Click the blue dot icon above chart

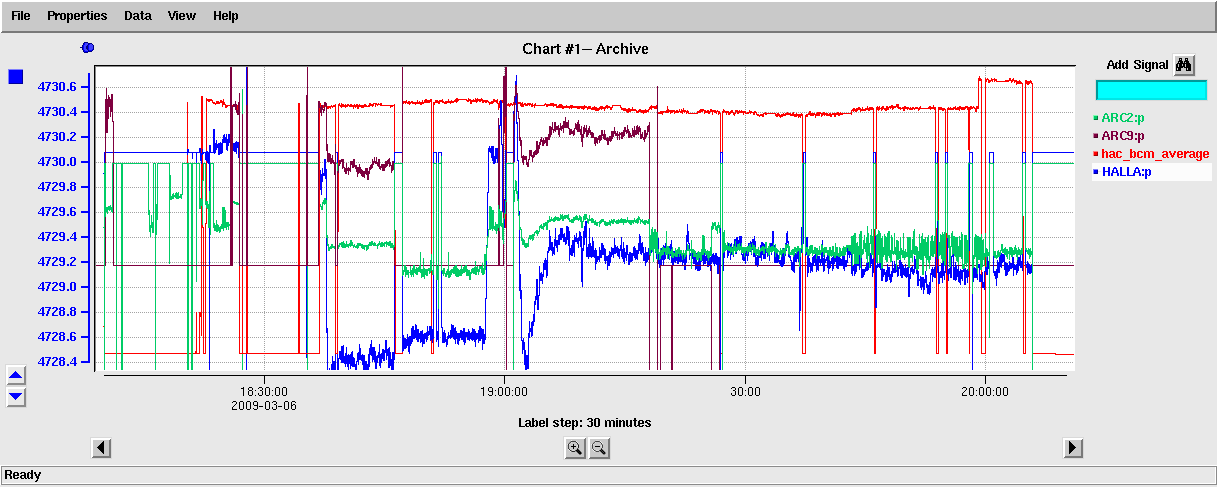point(87,47)
